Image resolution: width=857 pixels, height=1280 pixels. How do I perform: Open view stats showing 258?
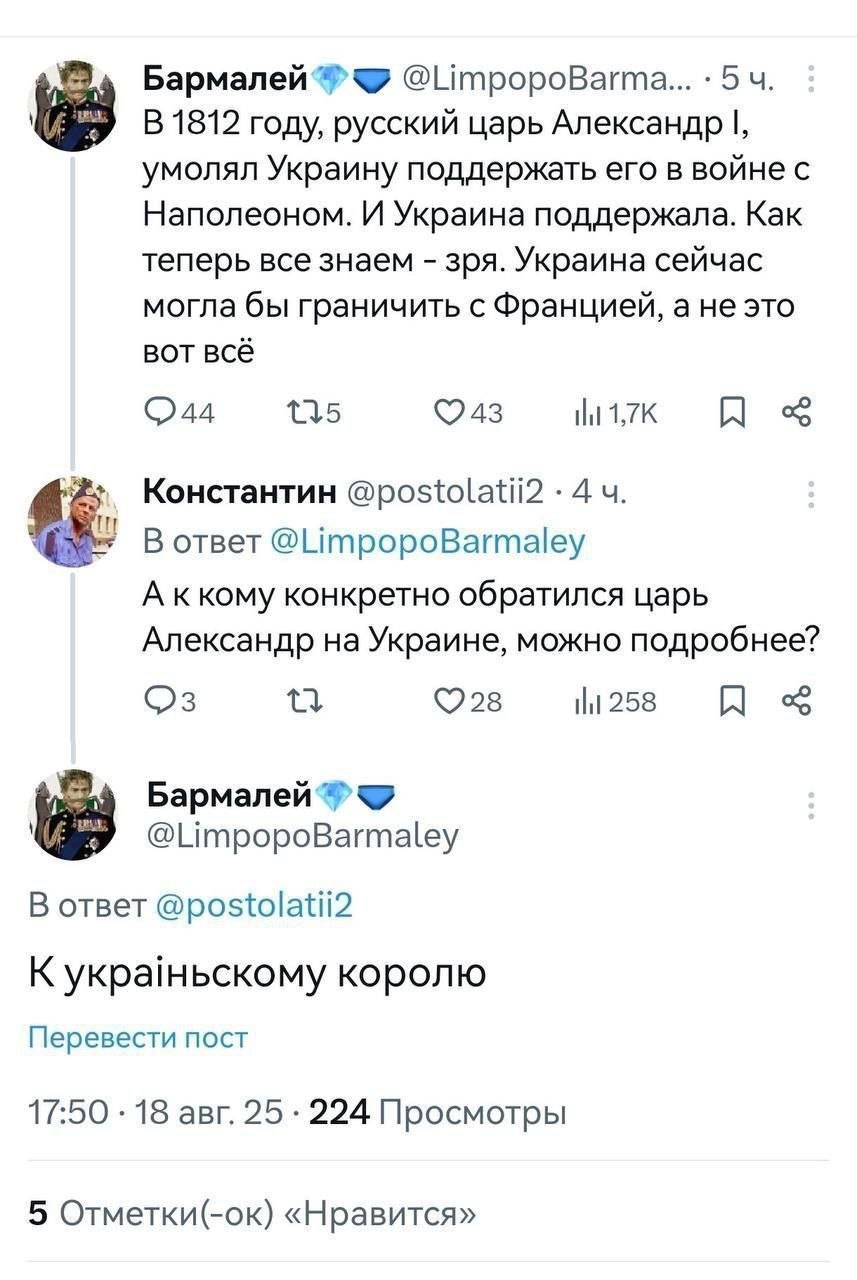(583, 702)
